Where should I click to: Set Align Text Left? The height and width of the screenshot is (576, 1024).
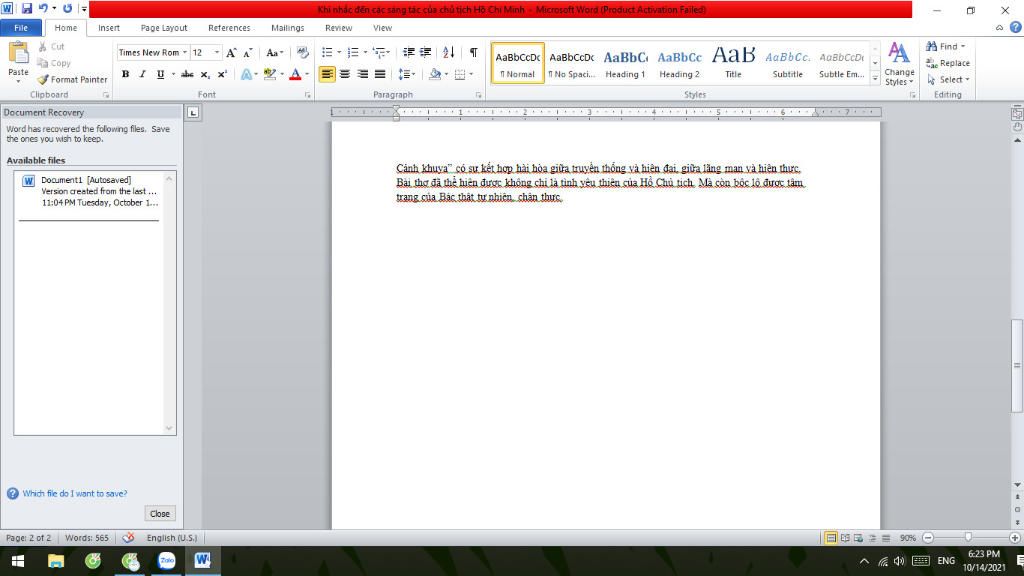point(327,74)
